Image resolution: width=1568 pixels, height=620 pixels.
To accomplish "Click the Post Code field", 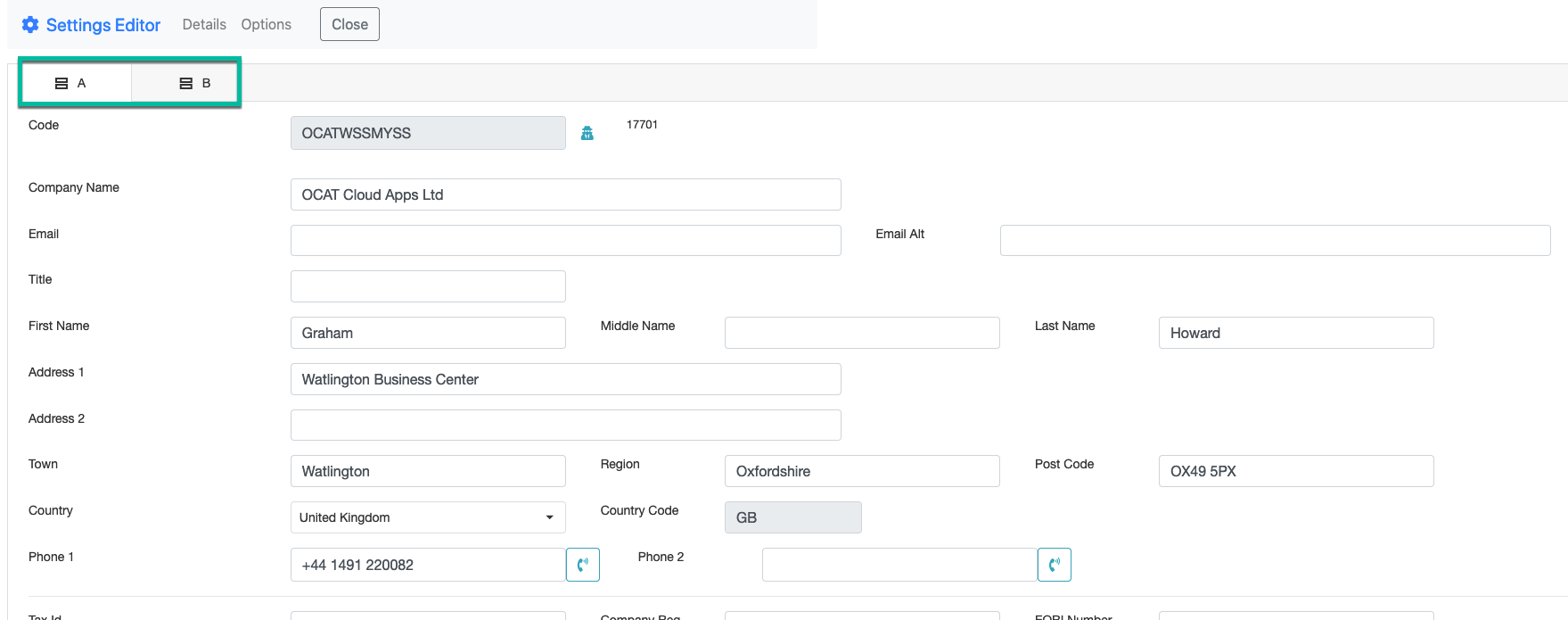I will pos(1295,471).
